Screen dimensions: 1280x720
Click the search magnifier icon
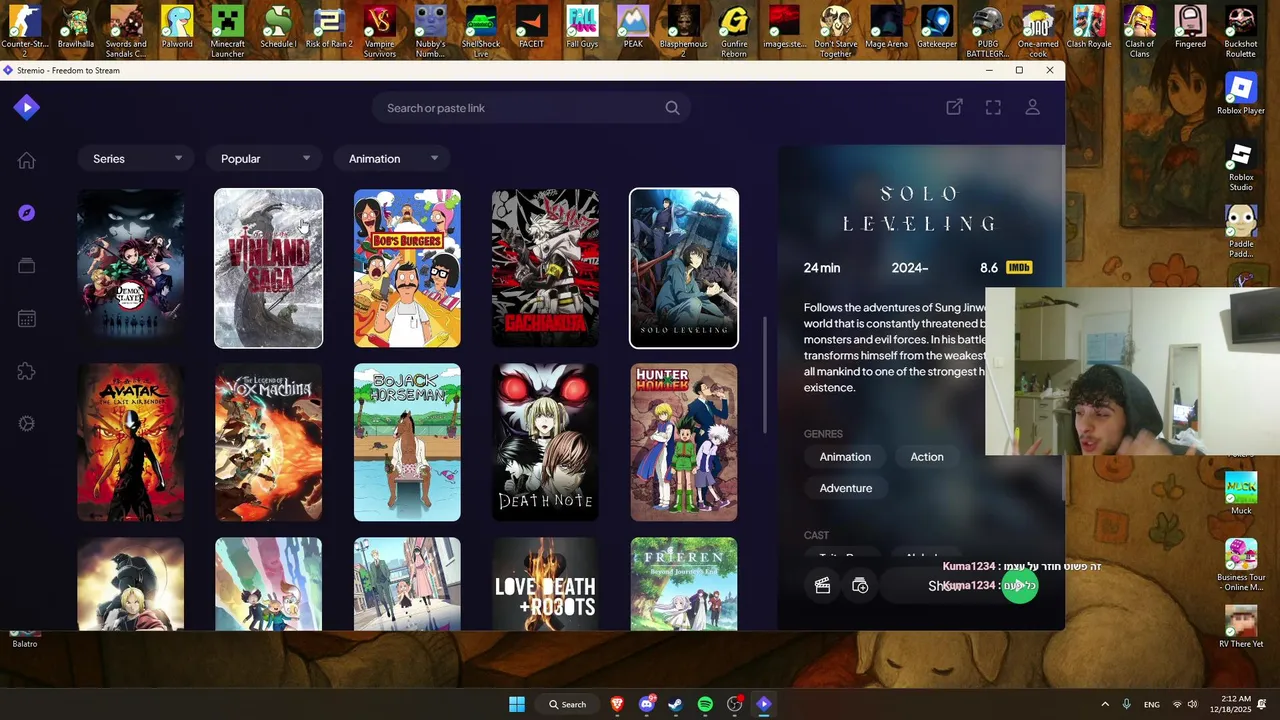point(672,108)
